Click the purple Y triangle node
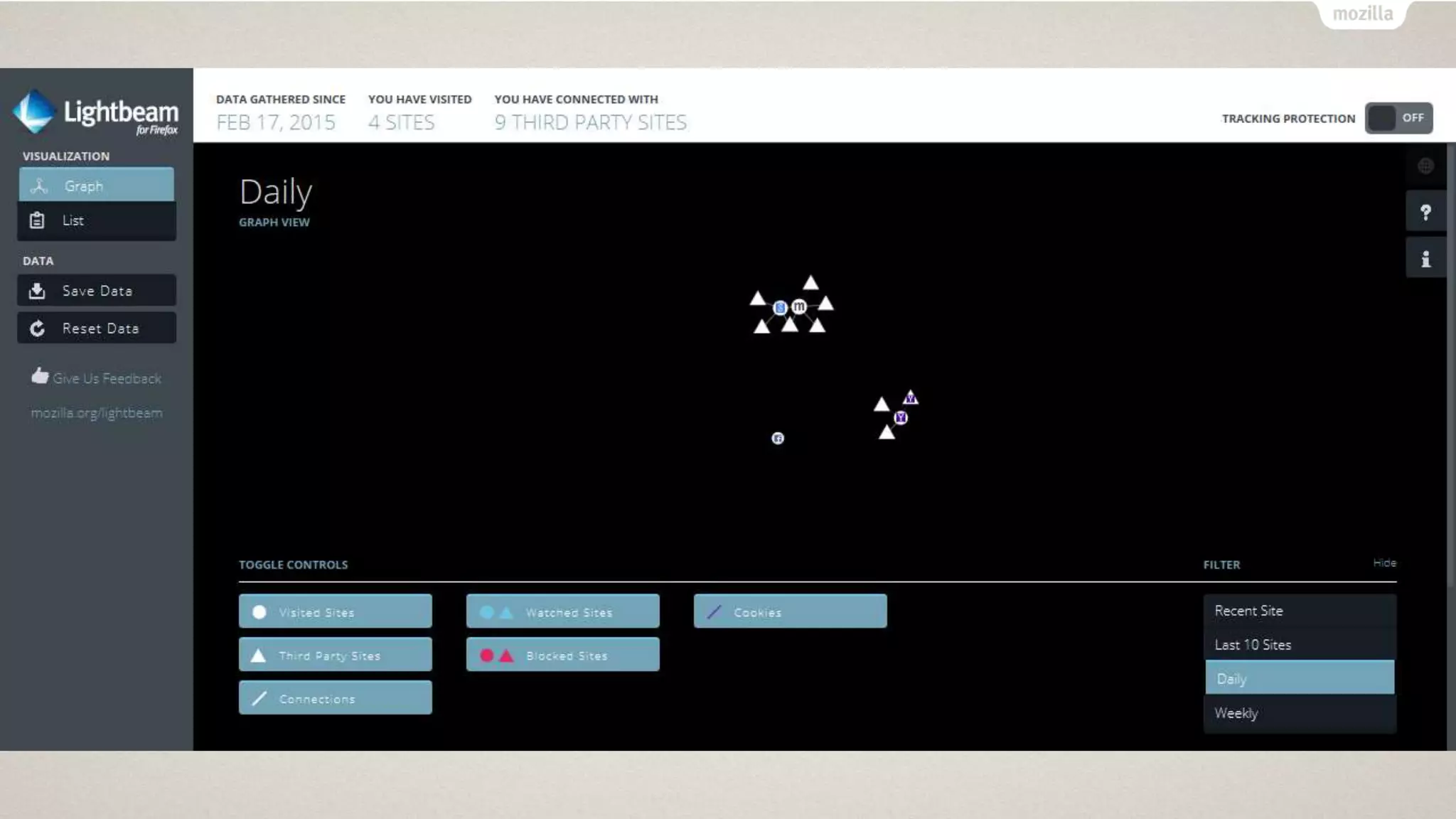1456x819 pixels. [x=911, y=398]
